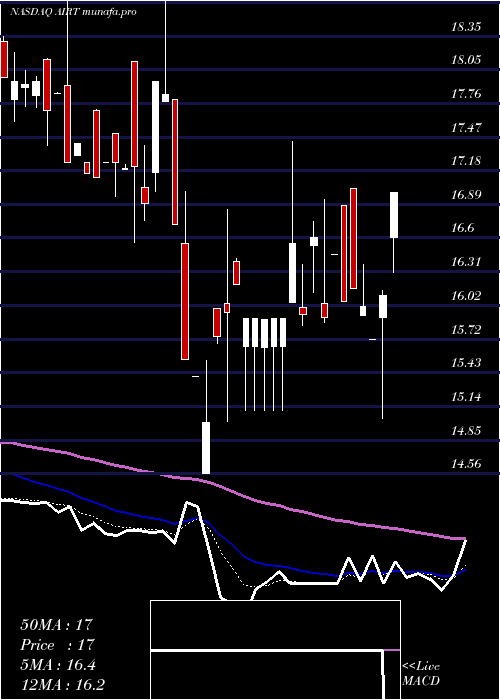Click the 15.43 price axis label
Screen dimensions: 500x700
pyautogui.click(x=466, y=362)
